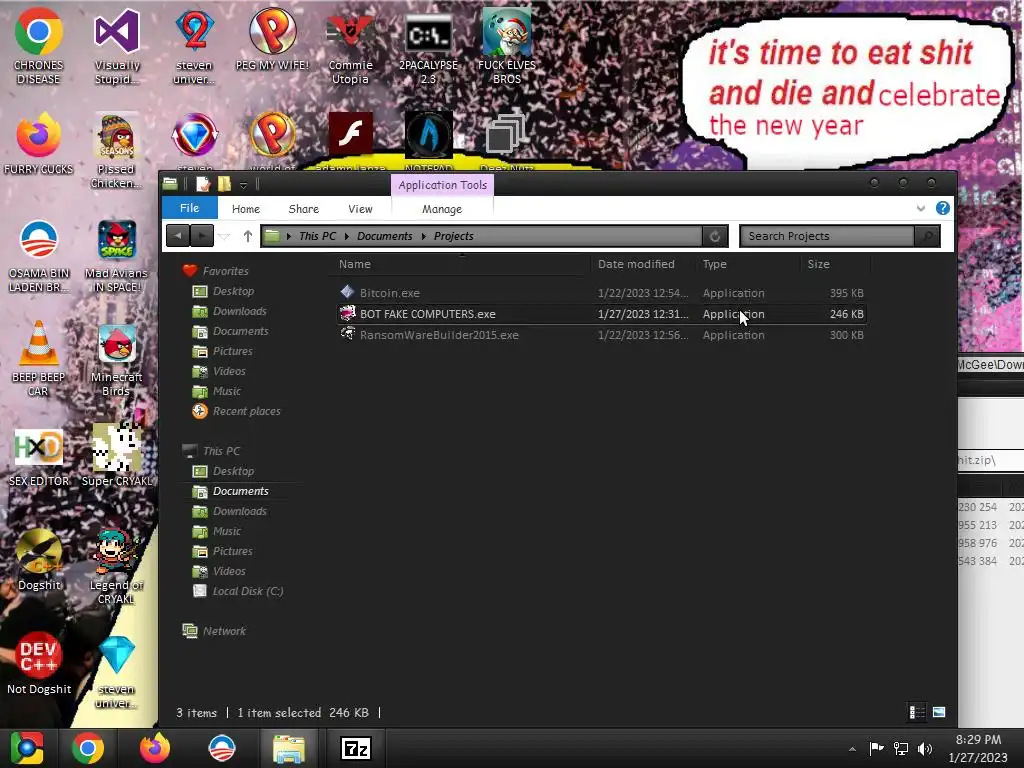Open the Pissed Chicken desktop icon
This screenshot has width=1024, height=768.
pyautogui.click(x=116, y=152)
